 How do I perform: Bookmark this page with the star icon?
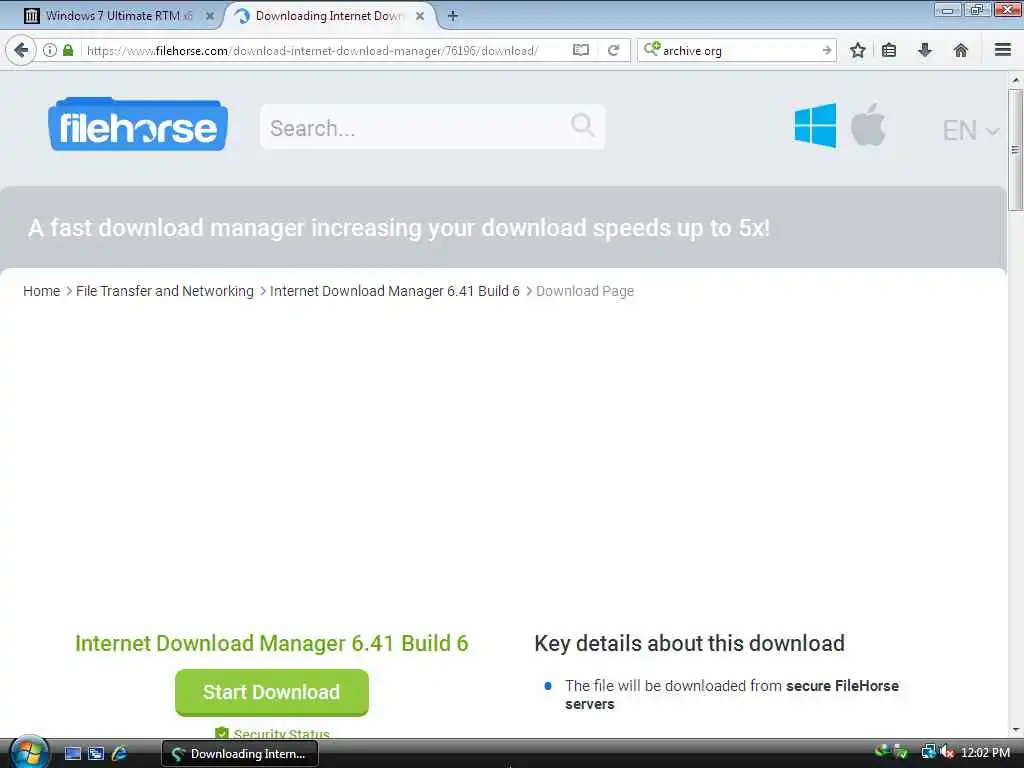click(x=857, y=50)
